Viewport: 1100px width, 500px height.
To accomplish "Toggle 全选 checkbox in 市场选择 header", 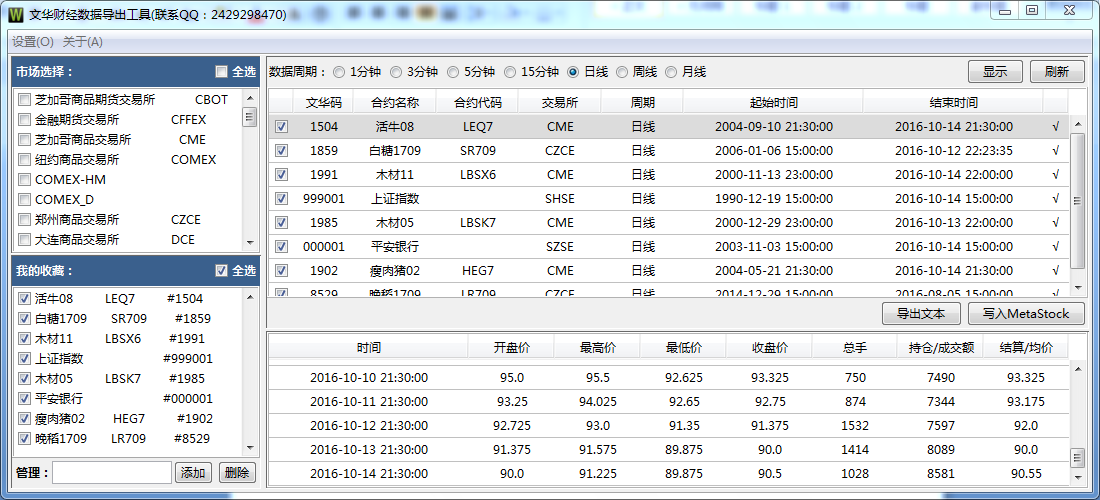I will [x=222, y=72].
